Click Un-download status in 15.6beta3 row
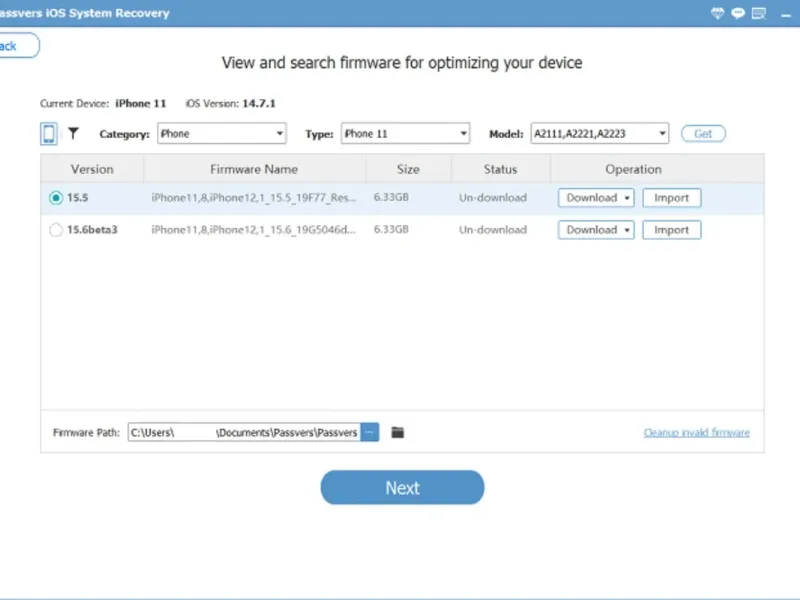Image resolution: width=800 pixels, height=600 pixels. point(493,230)
